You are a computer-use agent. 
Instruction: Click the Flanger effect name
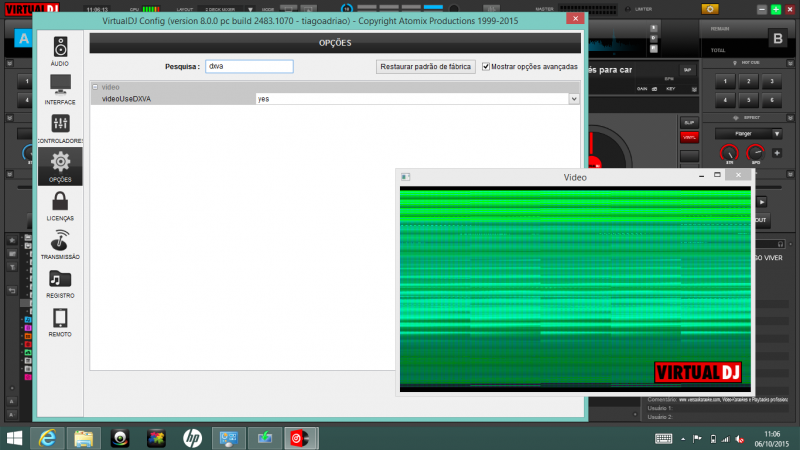[743, 134]
